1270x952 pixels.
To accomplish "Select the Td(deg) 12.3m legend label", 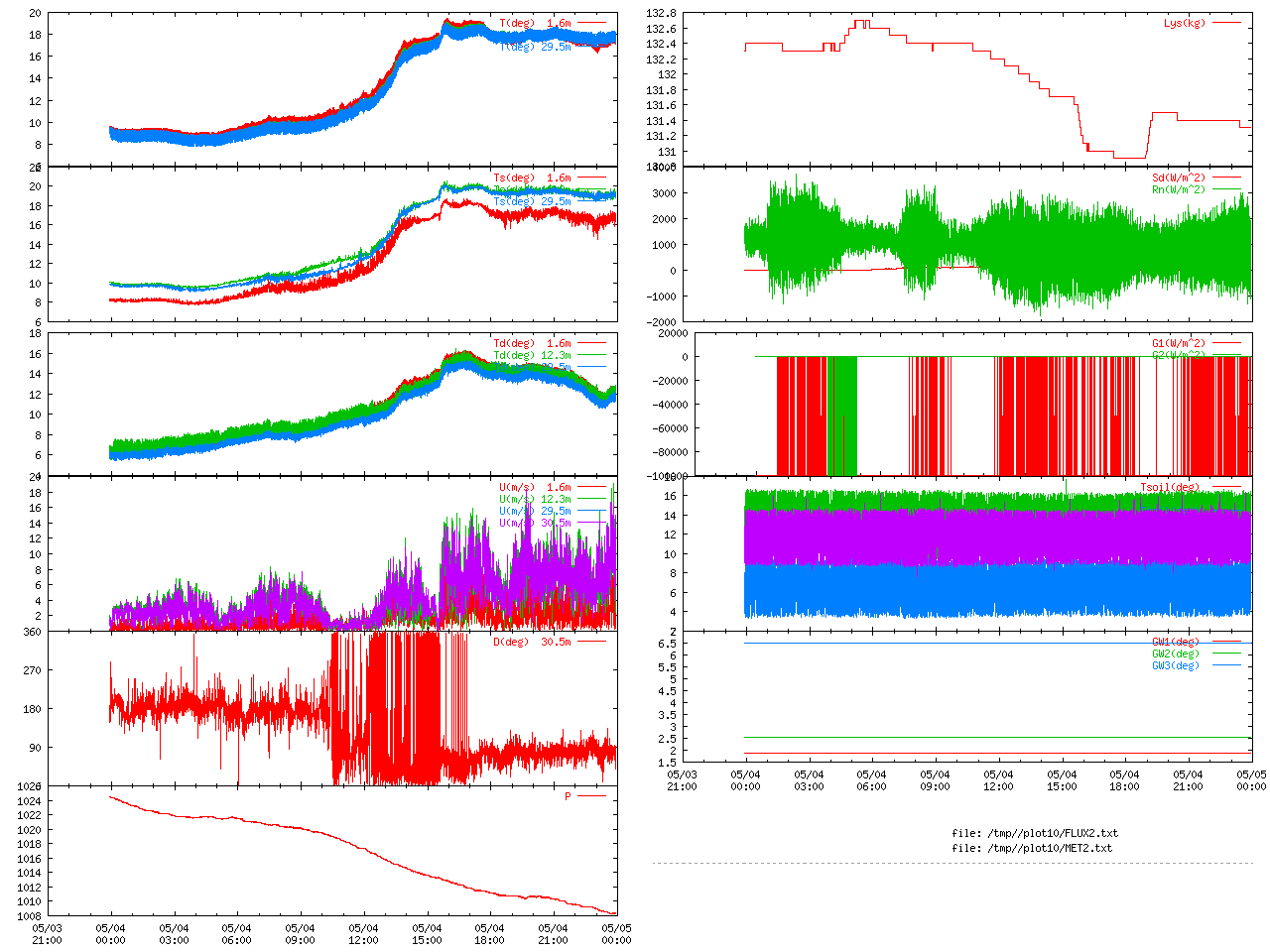I will (532, 355).
